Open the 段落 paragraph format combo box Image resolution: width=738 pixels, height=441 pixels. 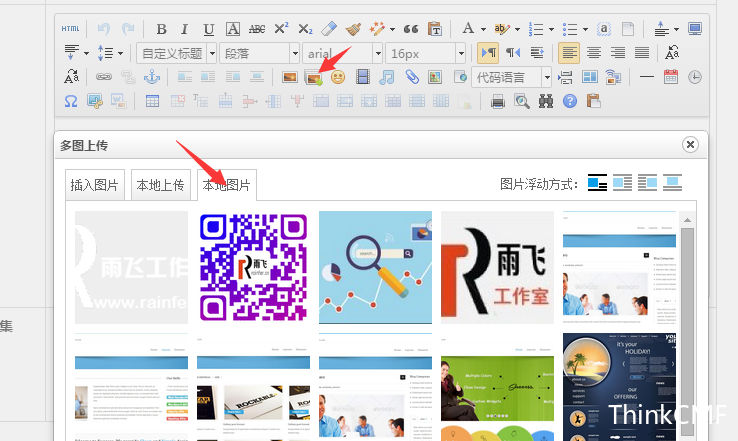coord(259,53)
